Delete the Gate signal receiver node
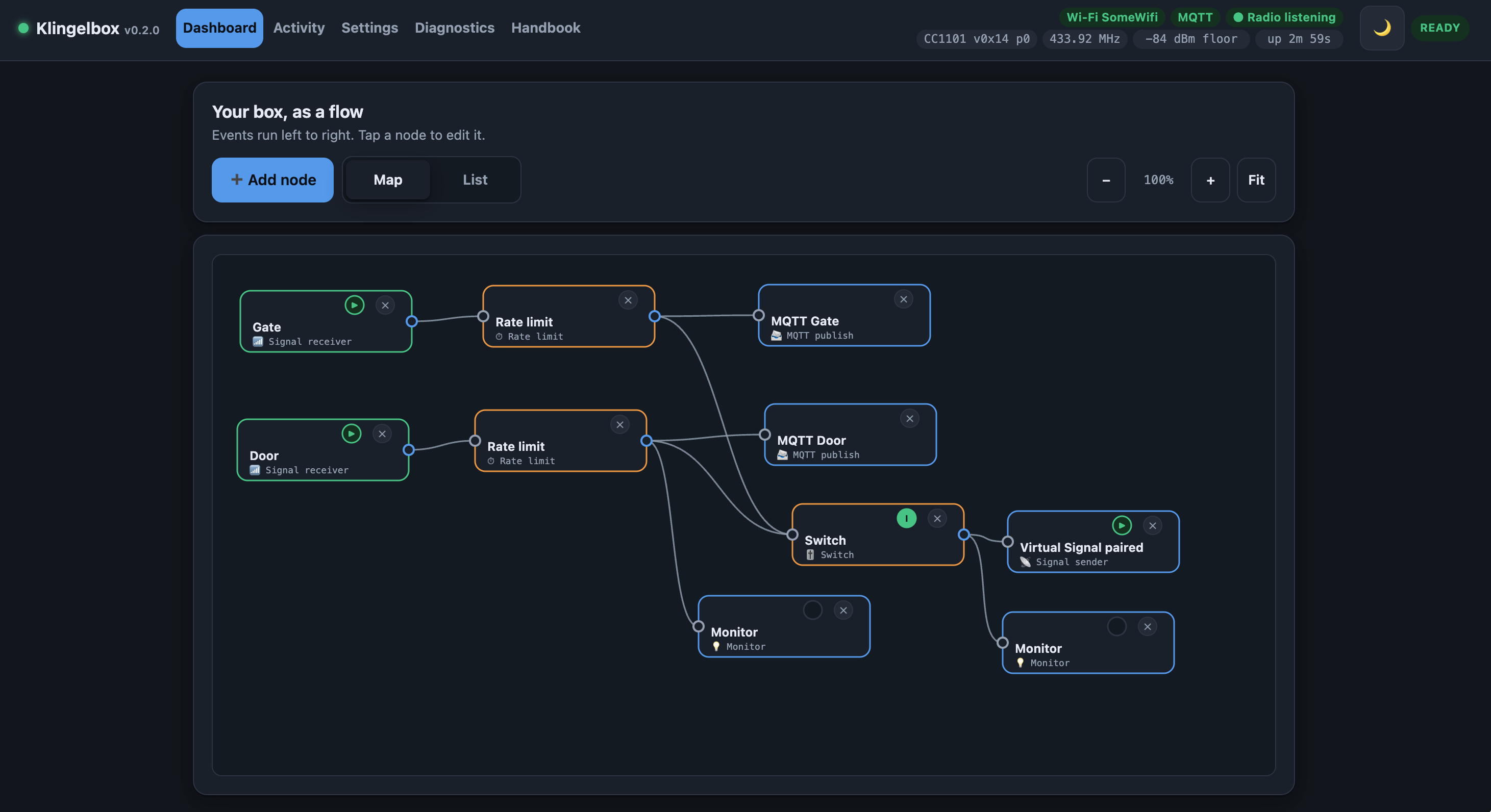 [x=385, y=305]
